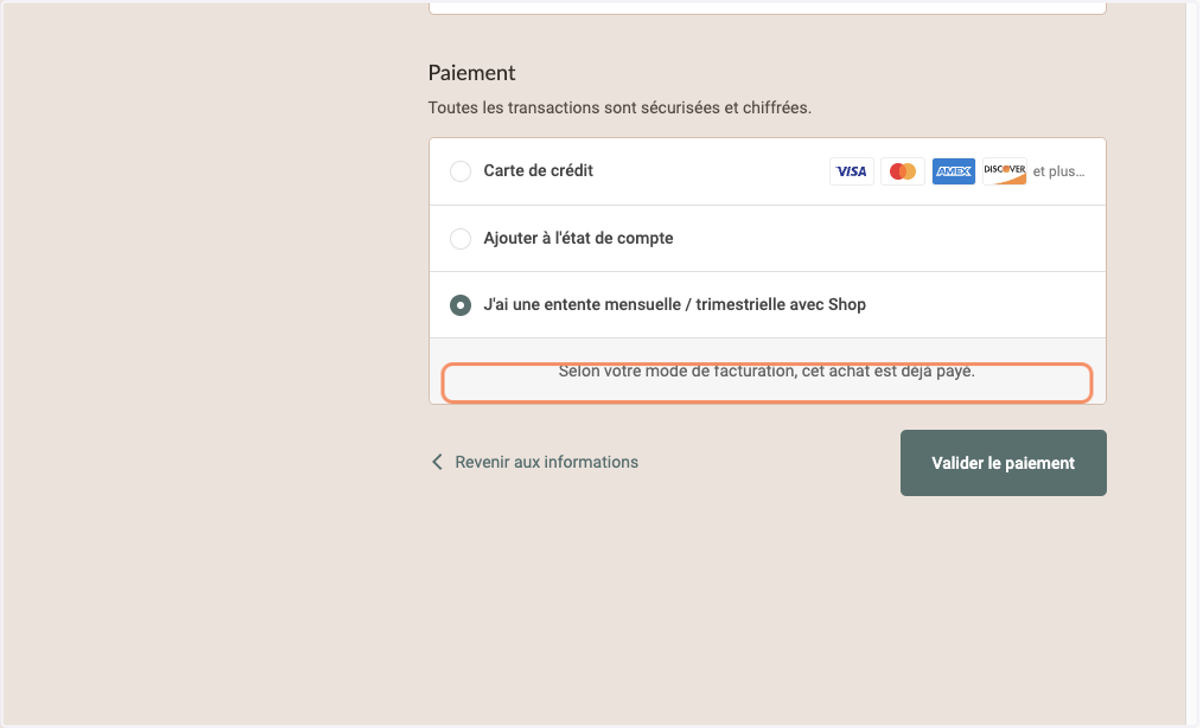The height and width of the screenshot is (728, 1200).
Task: Confirm with Valider le paiement button
Action: click(1003, 463)
